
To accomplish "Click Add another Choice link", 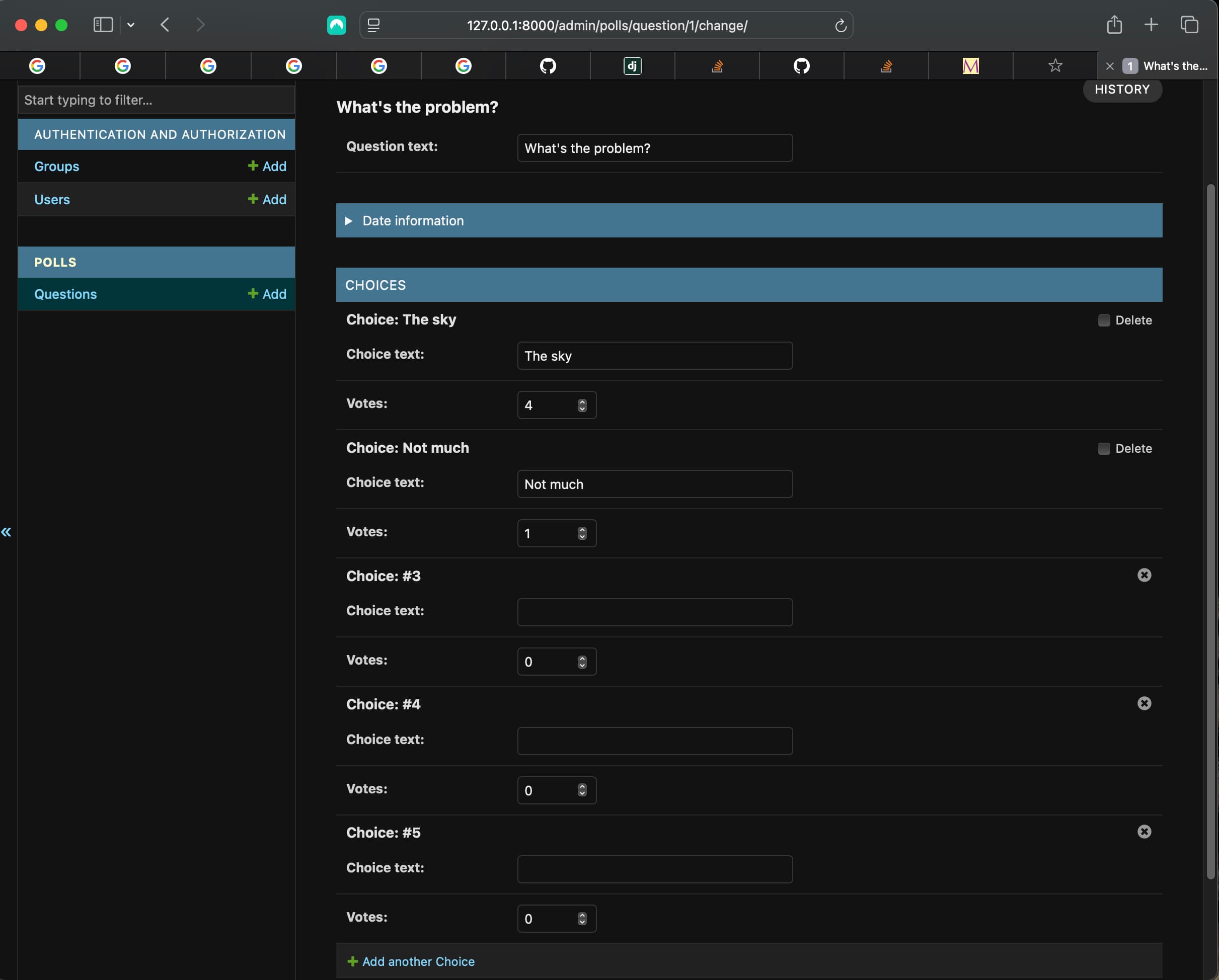I will point(411,961).
